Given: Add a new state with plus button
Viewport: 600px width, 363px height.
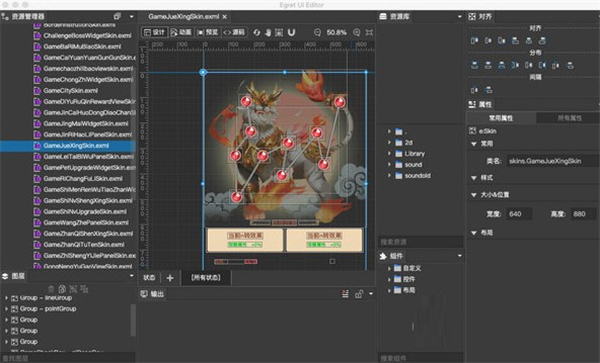Looking at the screenshot, I should [170, 278].
